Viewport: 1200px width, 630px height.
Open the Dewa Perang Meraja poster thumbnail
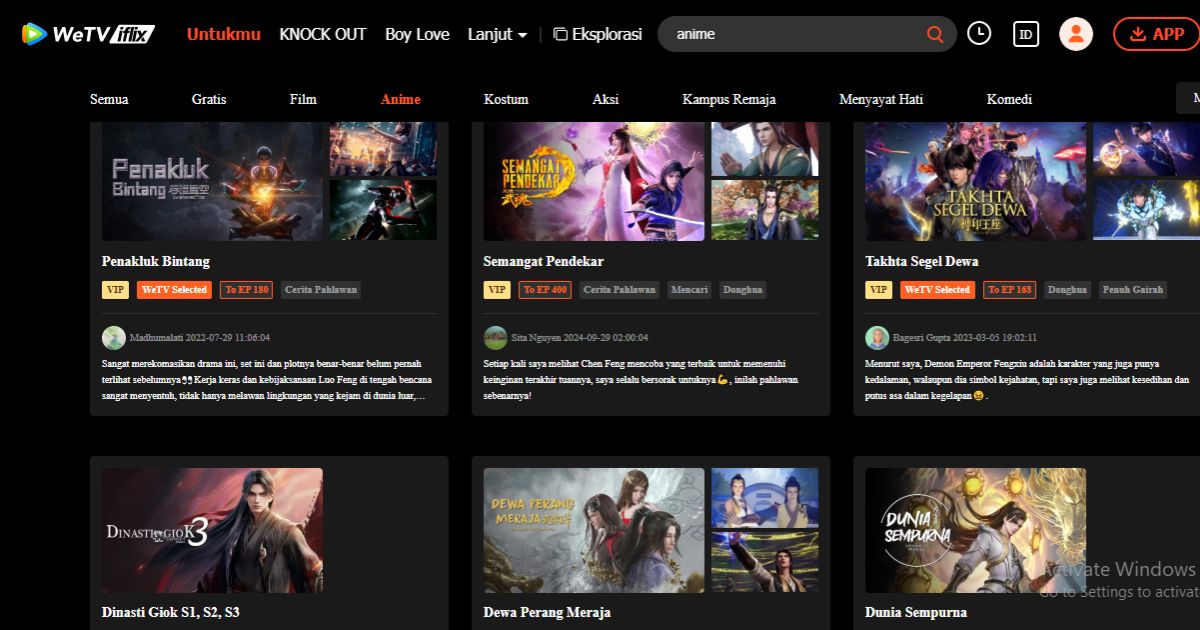pyautogui.click(x=593, y=530)
